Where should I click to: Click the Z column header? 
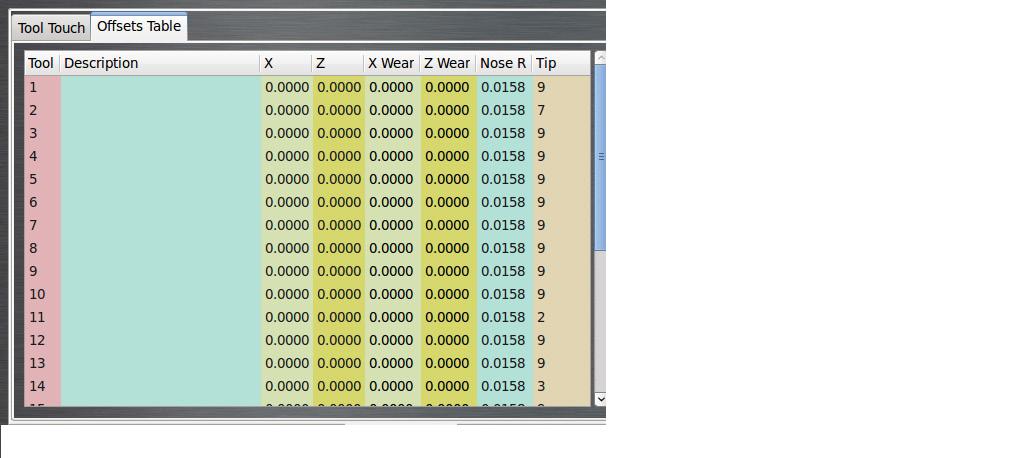pos(338,63)
